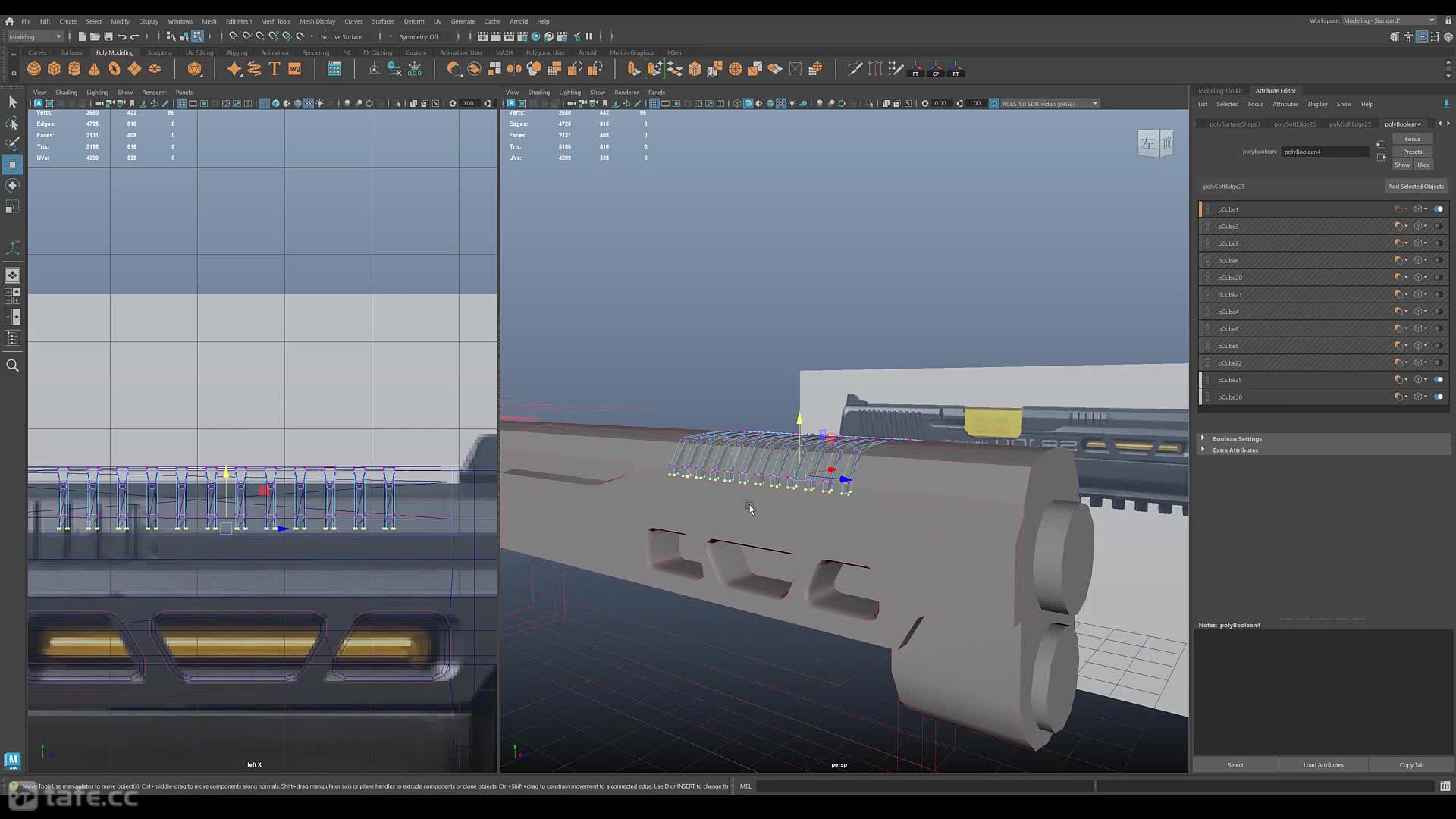The image size is (1456, 819).
Task: Select the arrow Select tool in toolbox
Action: (x=12, y=102)
